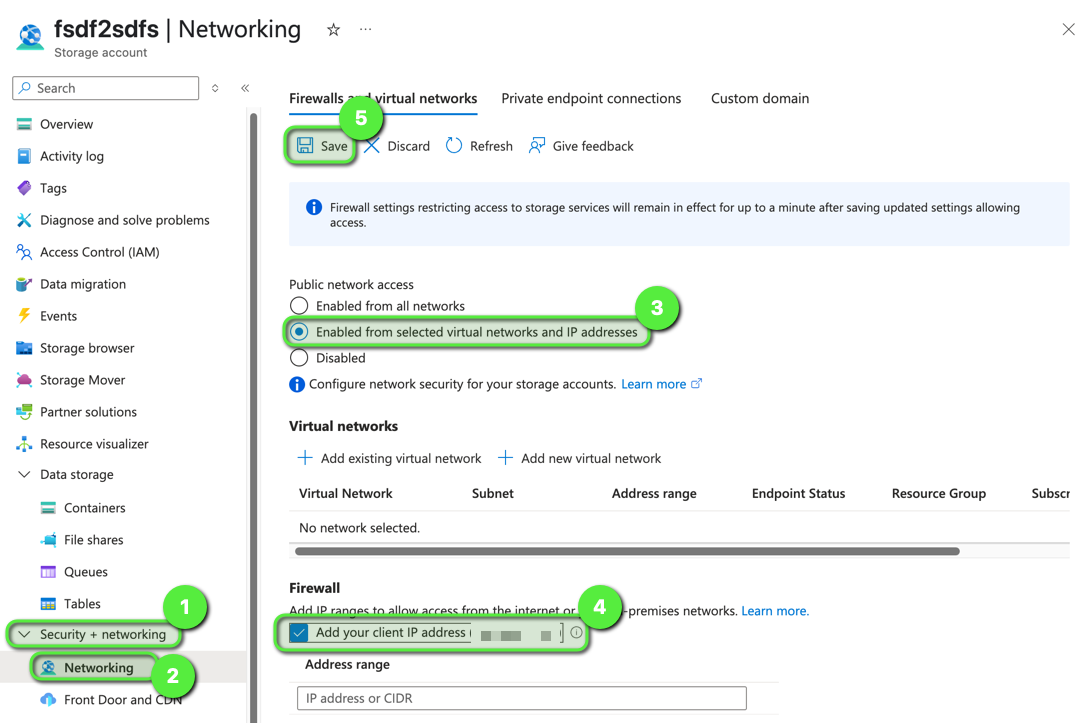This screenshot has width=1088, height=723.
Task: Click the Discard X icon
Action: tap(372, 146)
